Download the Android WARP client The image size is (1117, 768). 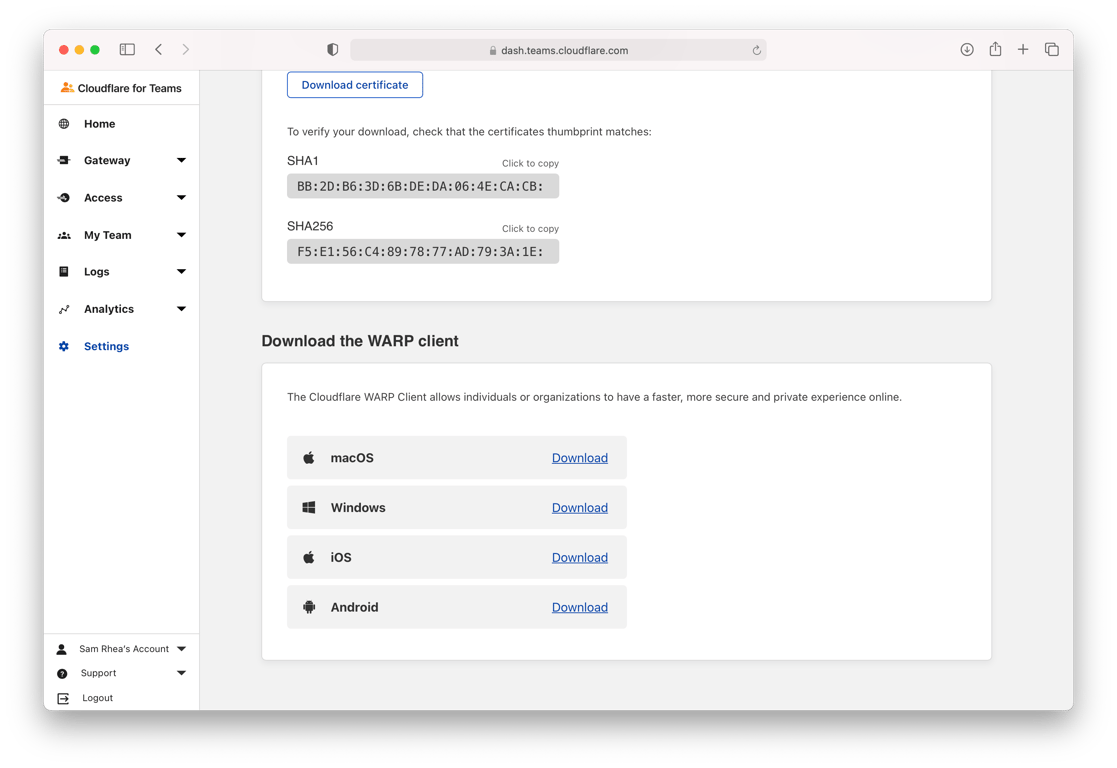(x=580, y=608)
